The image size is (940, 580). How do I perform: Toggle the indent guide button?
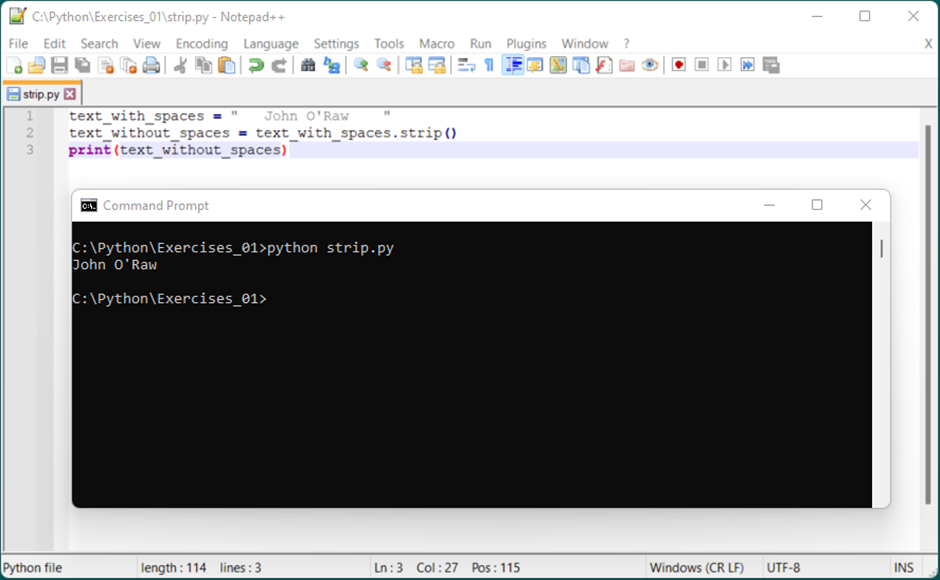(x=513, y=65)
